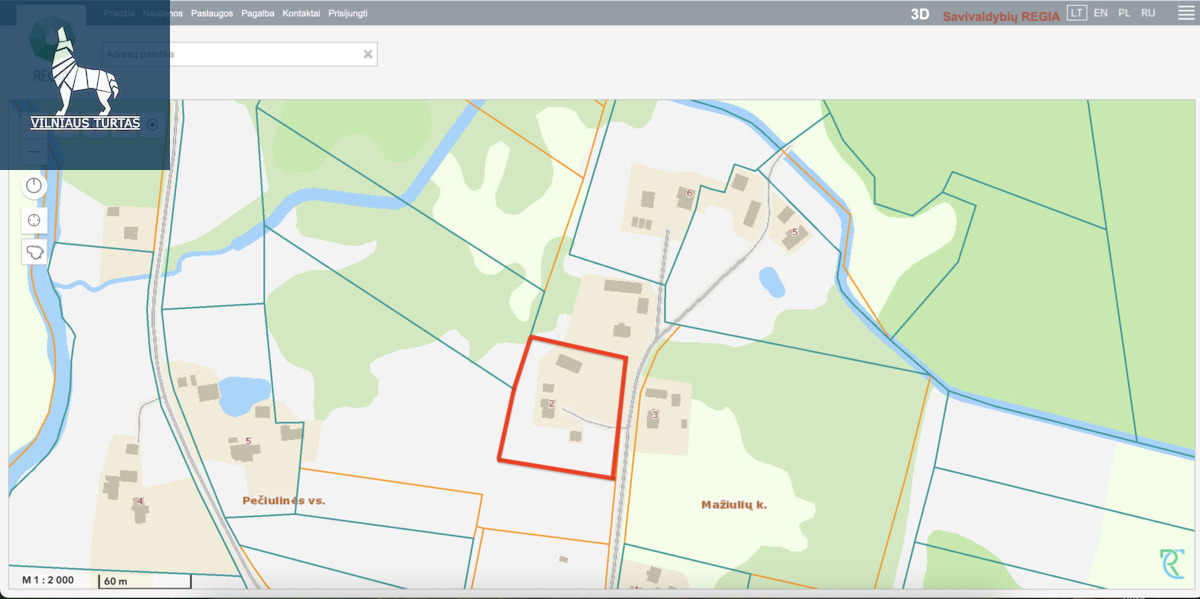Select house number 3 on map
The width and height of the screenshot is (1200, 599).
(655, 413)
